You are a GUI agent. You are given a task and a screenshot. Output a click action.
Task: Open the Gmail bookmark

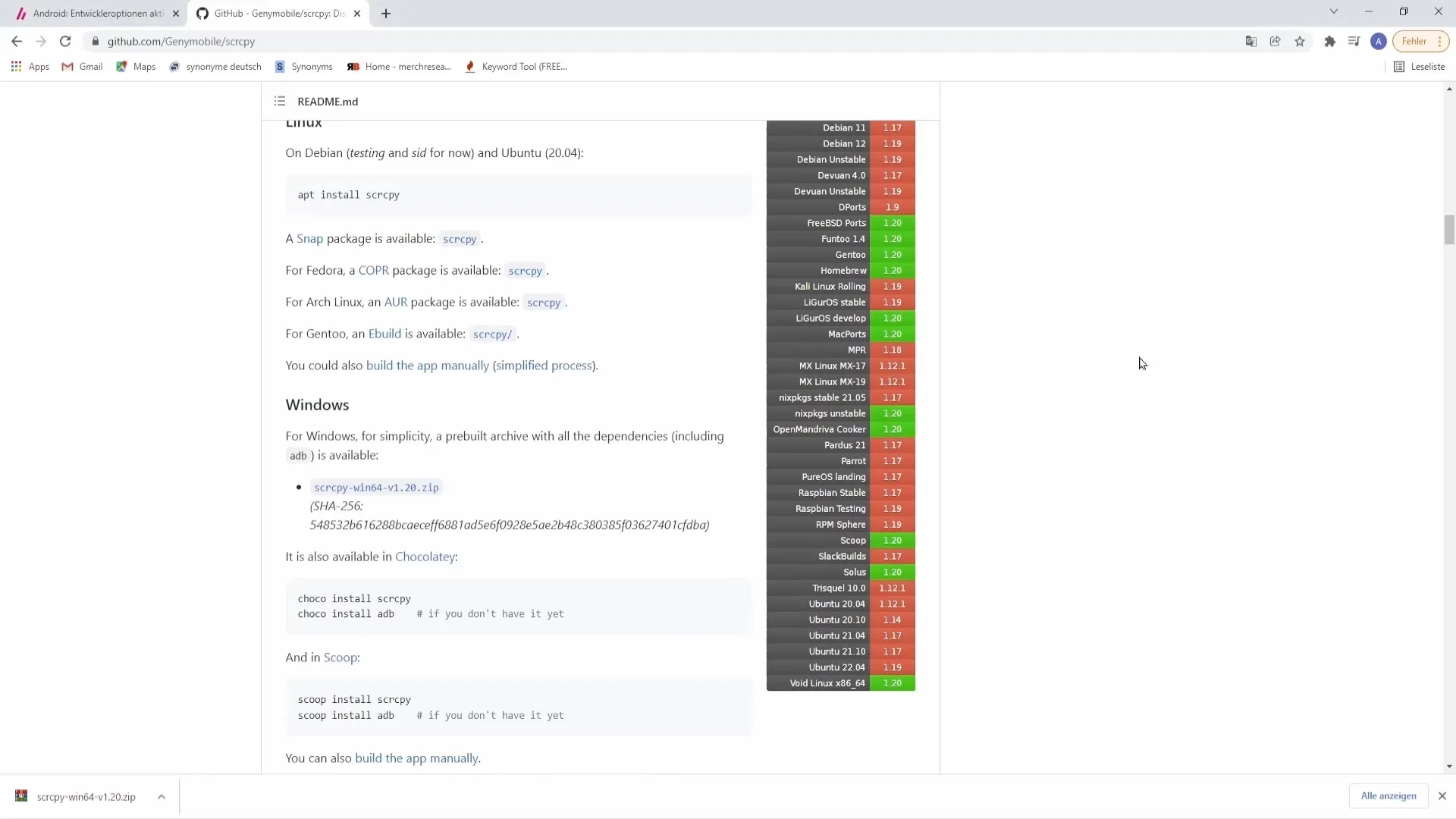82,67
